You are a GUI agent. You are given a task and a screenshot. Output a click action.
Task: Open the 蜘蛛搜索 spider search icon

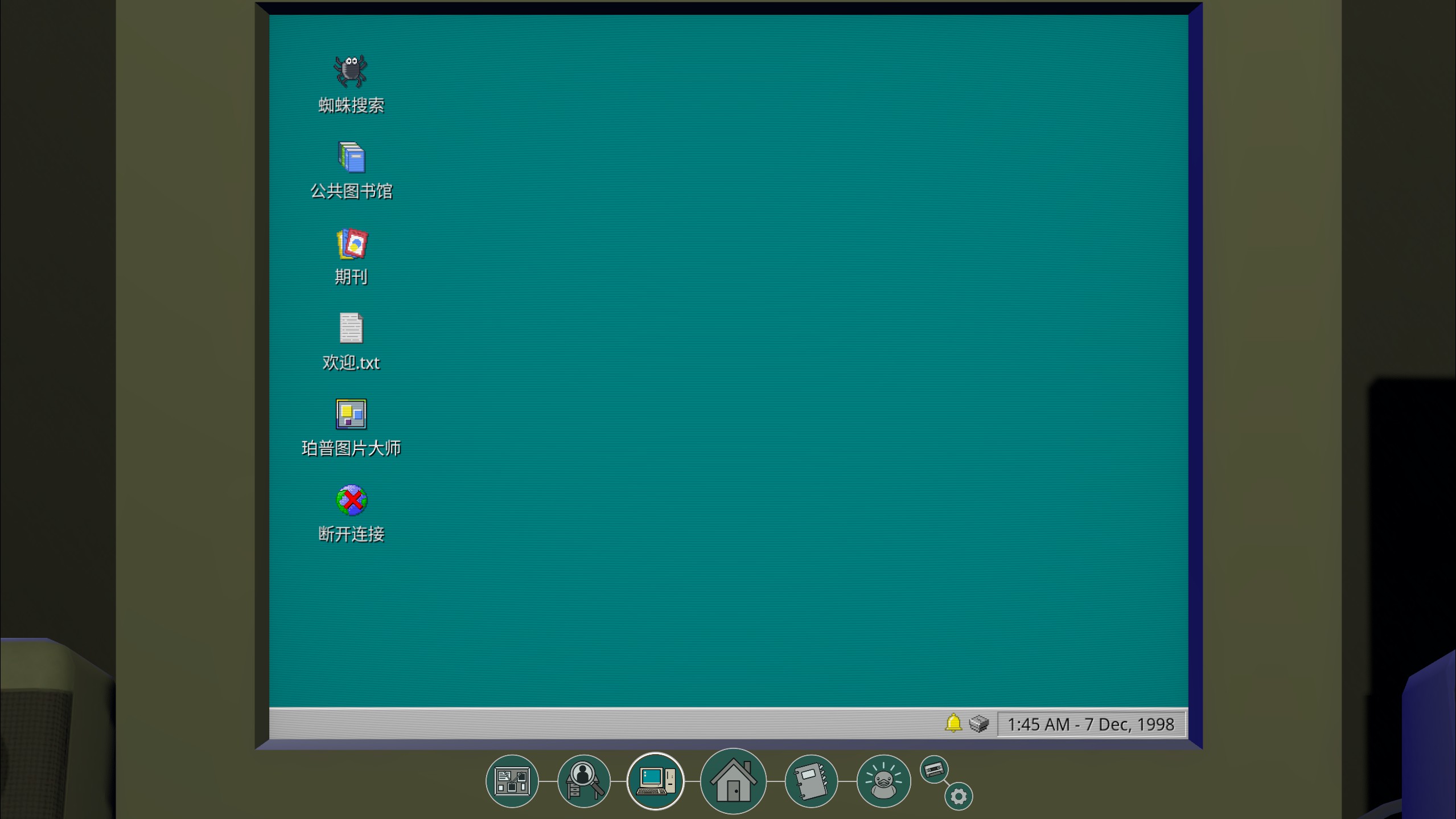pos(351,71)
